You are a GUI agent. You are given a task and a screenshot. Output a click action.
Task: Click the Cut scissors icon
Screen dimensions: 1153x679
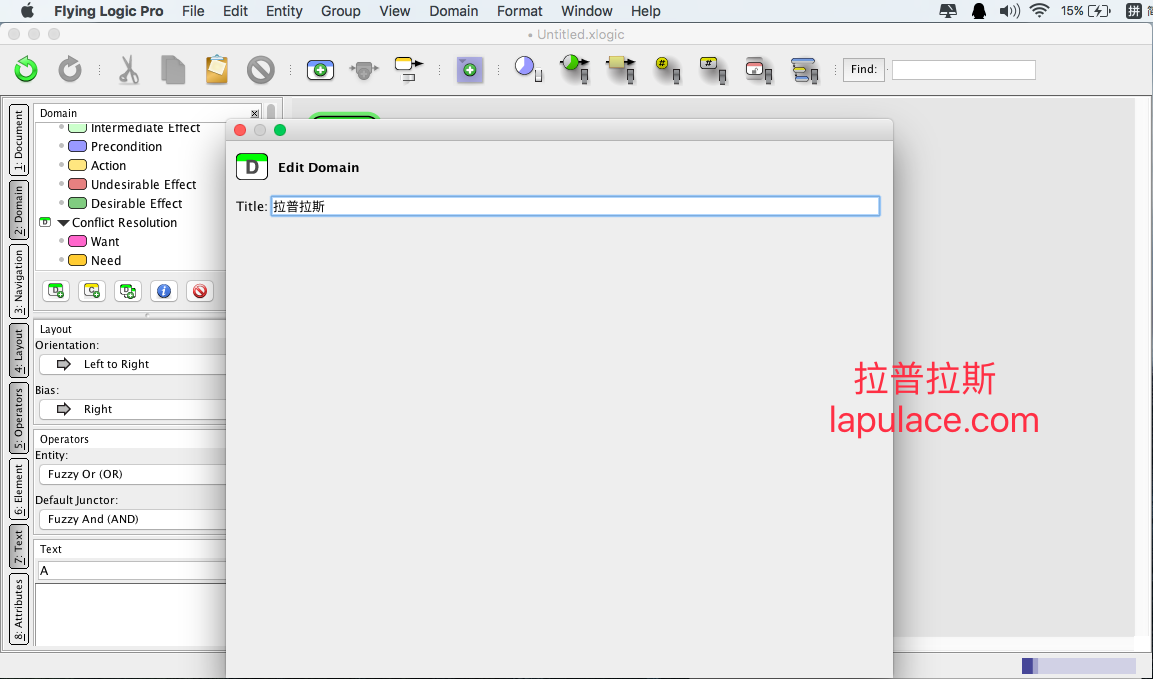point(129,70)
